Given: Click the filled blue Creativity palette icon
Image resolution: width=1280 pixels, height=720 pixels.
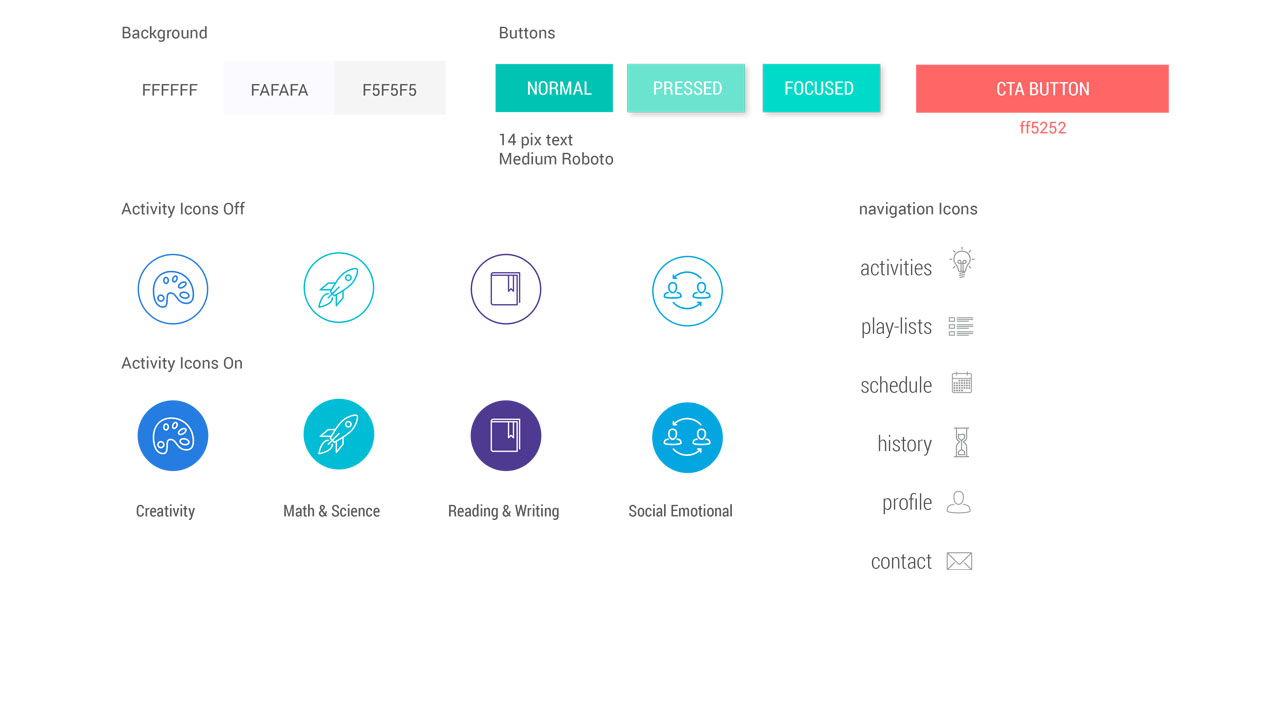Looking at the screenshot, I should point(173,436).
